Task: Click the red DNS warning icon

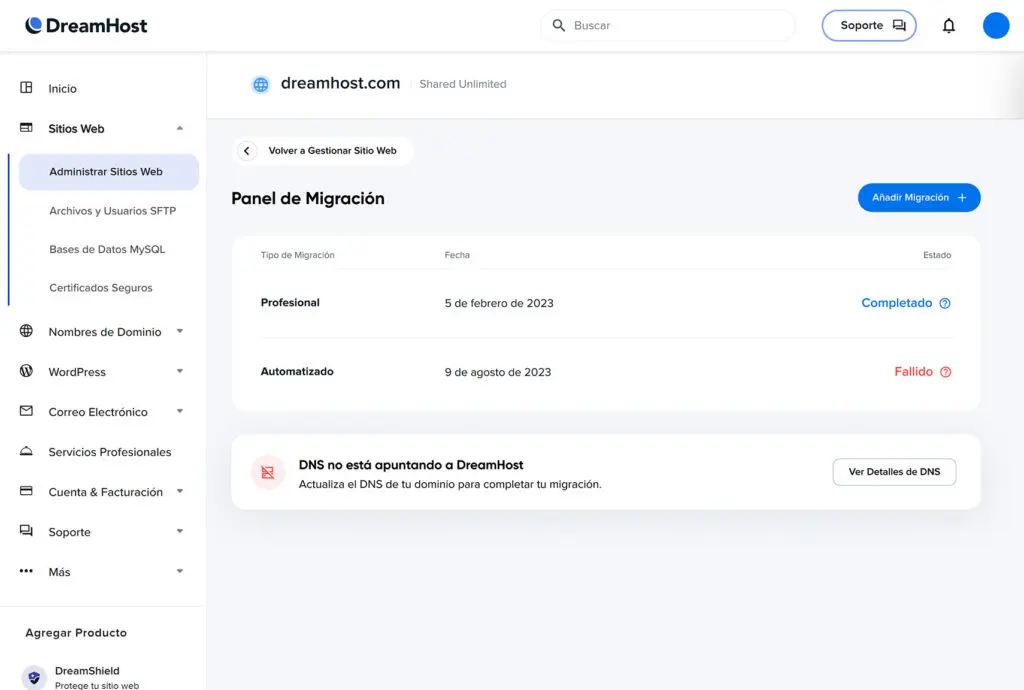Action: (x=268, y=472)
